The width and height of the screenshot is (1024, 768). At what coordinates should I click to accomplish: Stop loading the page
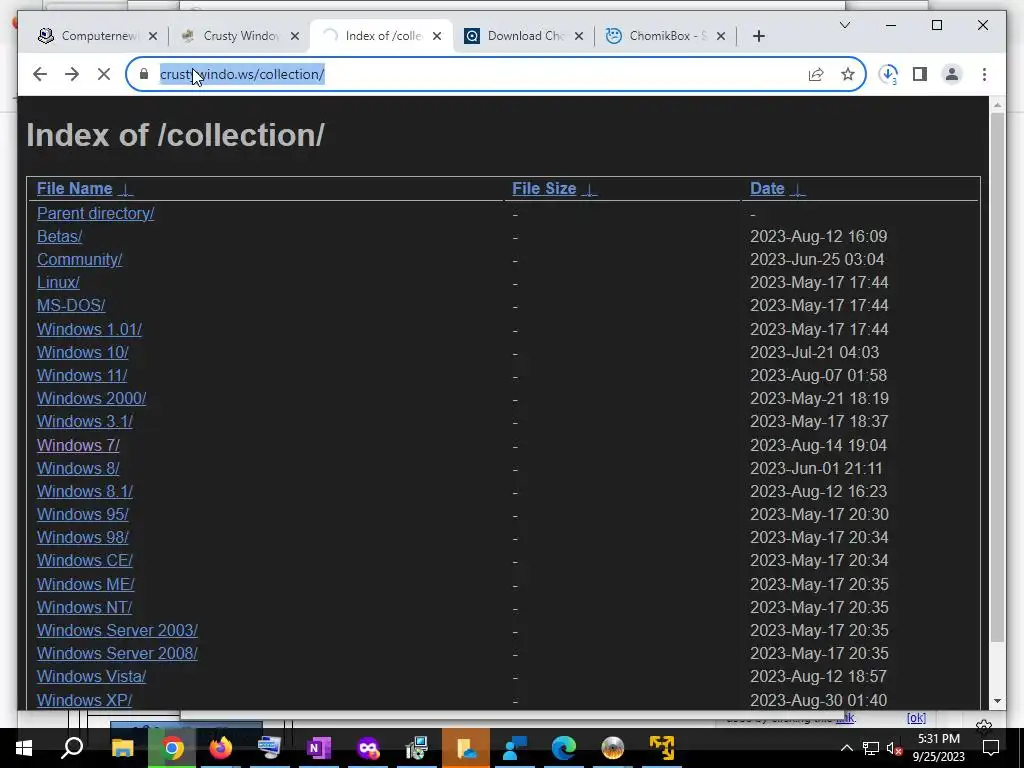click(x=104, y=74)
